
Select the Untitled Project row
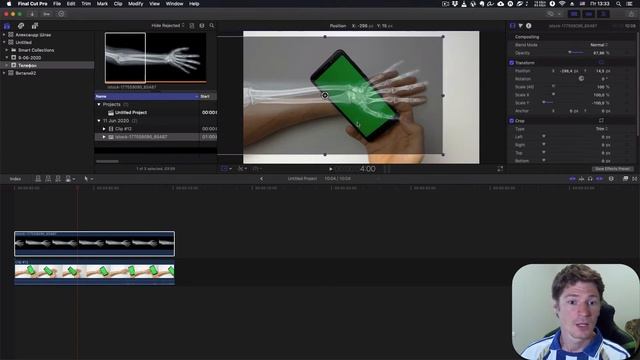pyautogui.click(x=156, y=112)
